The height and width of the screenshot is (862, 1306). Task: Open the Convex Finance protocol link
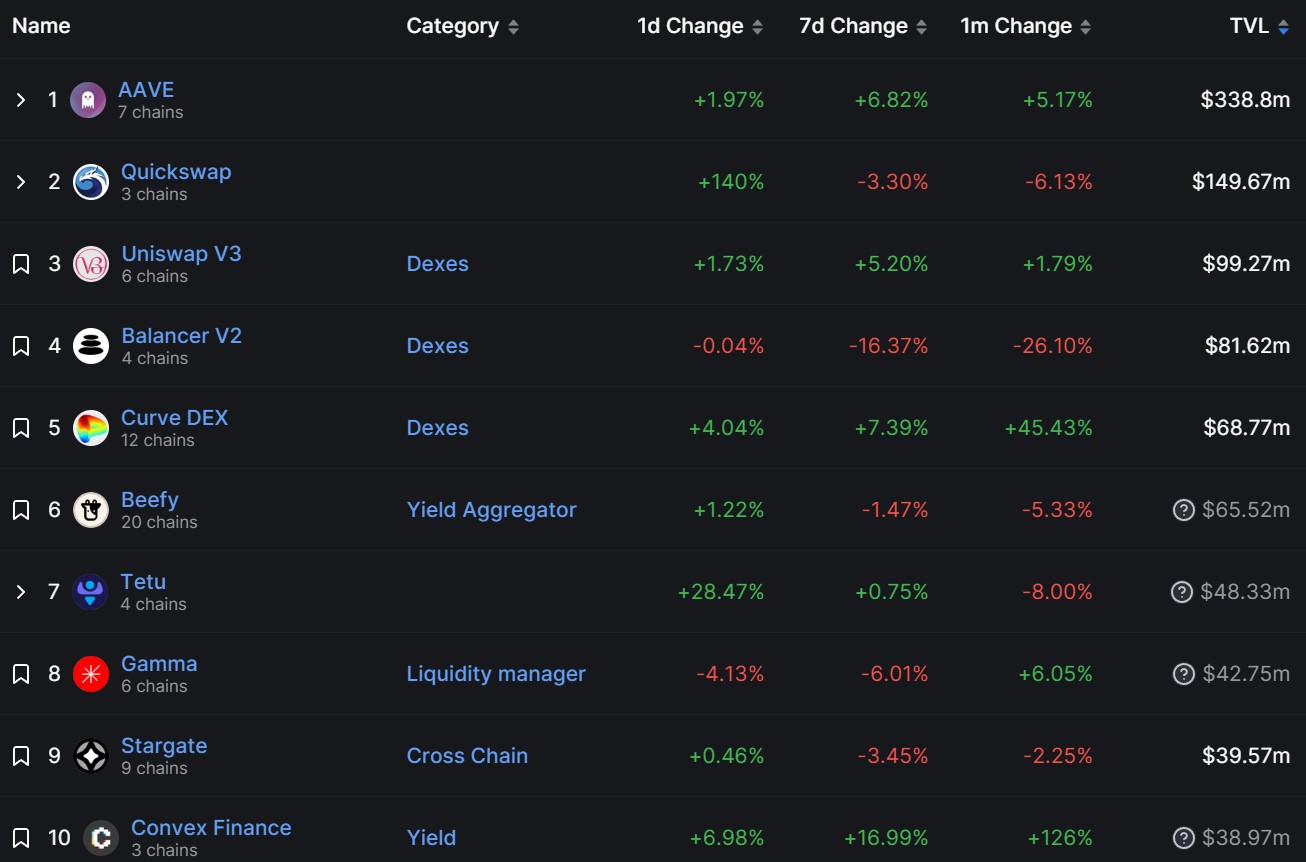coord(211,827)
